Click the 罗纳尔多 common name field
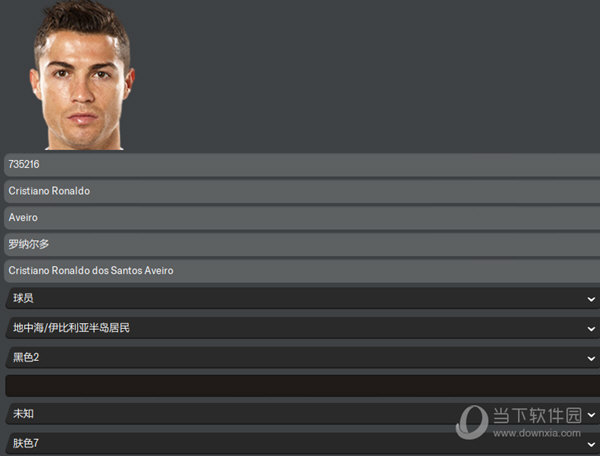This screenshot has height=456, width=600. point(302,244)
